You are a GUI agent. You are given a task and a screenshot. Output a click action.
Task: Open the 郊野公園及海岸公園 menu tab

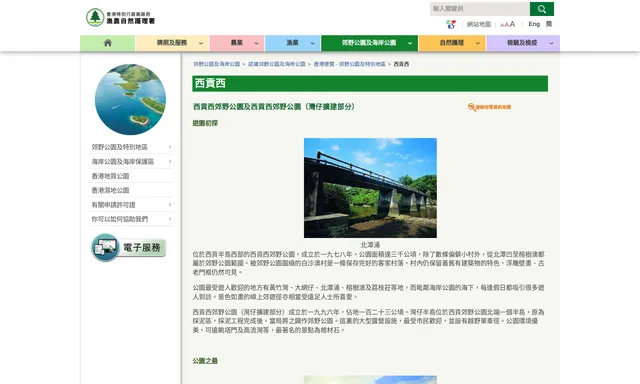coord(369,43)
